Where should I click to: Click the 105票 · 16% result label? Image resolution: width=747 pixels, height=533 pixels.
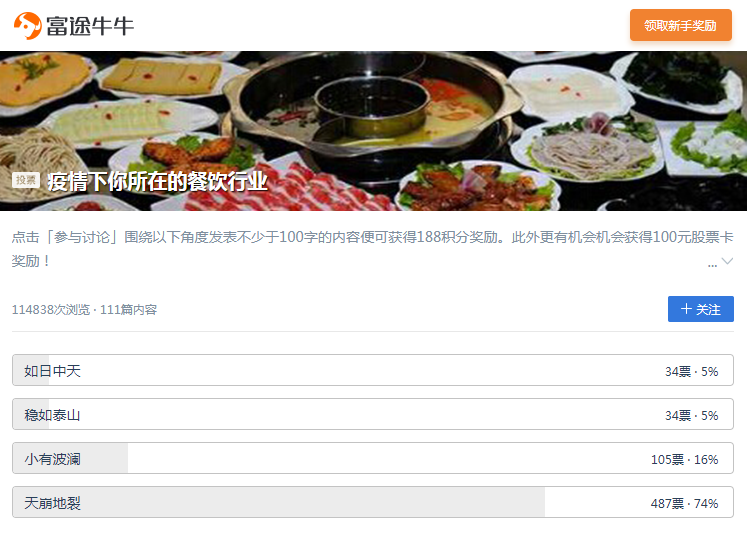pyautogui.click(x=684, y=460)
